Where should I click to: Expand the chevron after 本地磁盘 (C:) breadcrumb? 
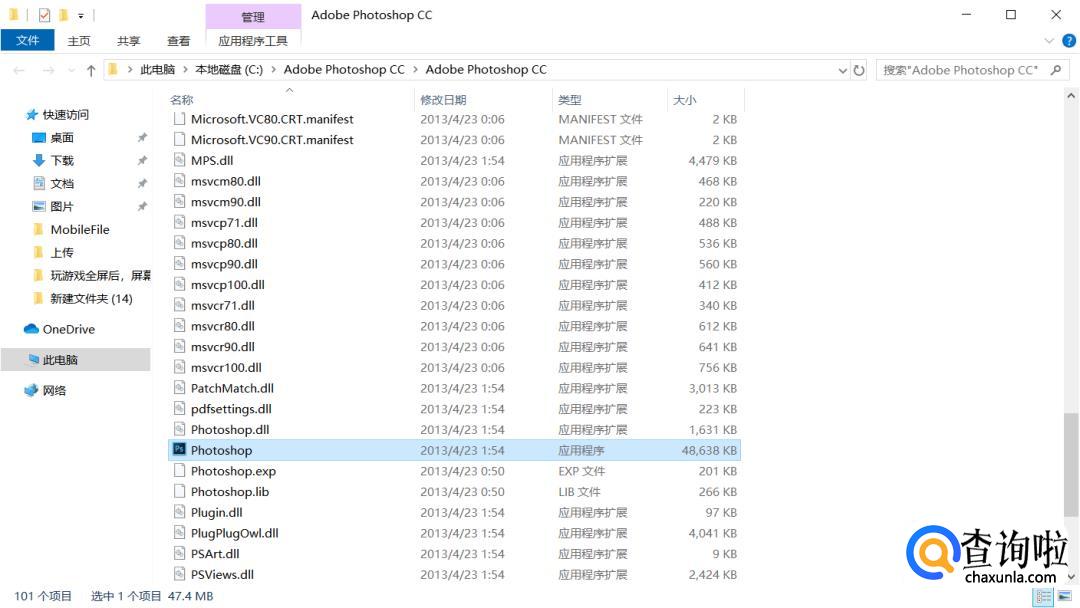point(273,70)
